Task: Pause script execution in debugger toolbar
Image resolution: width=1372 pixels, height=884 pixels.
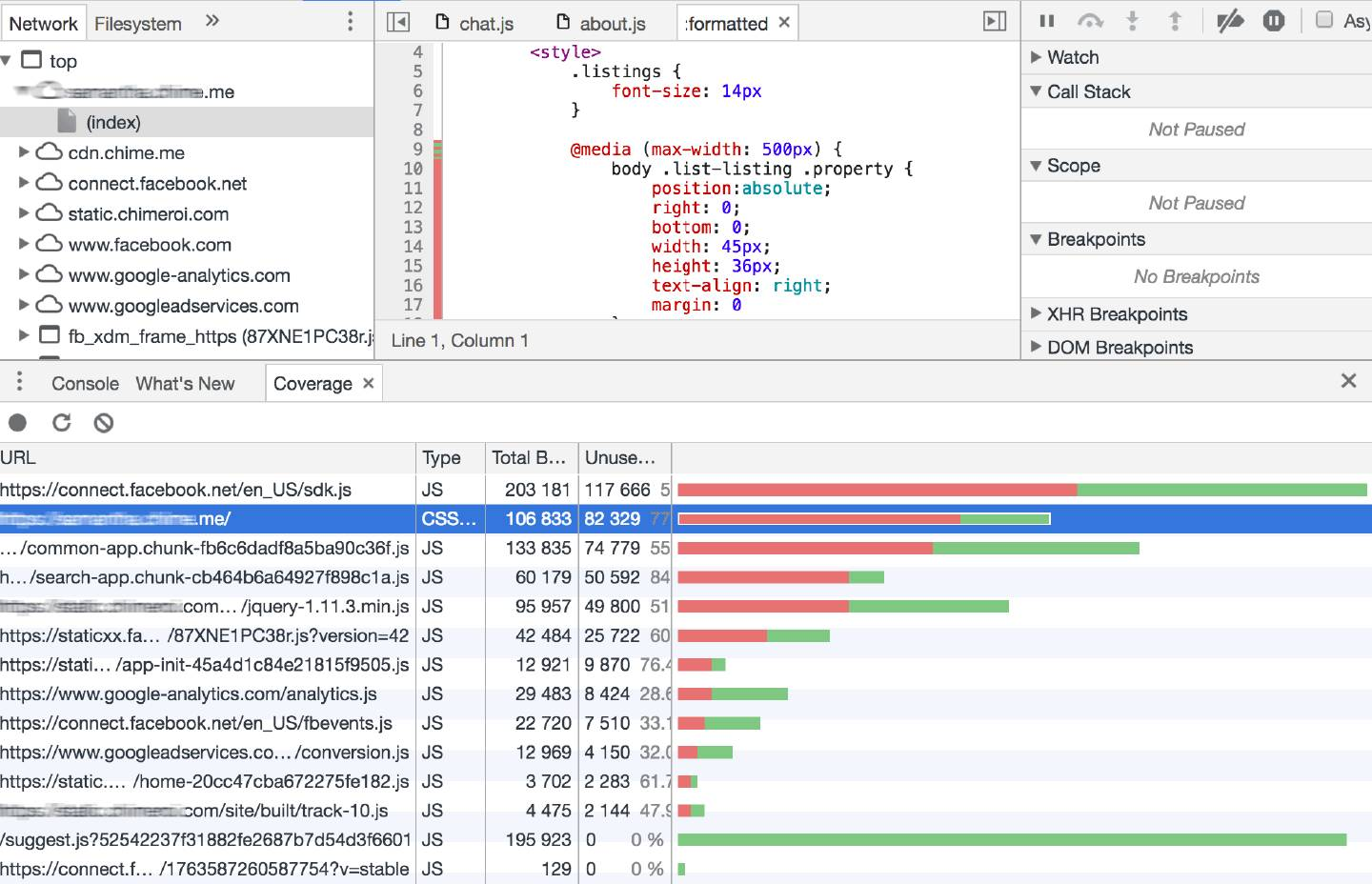Action: pos(1047,21)
